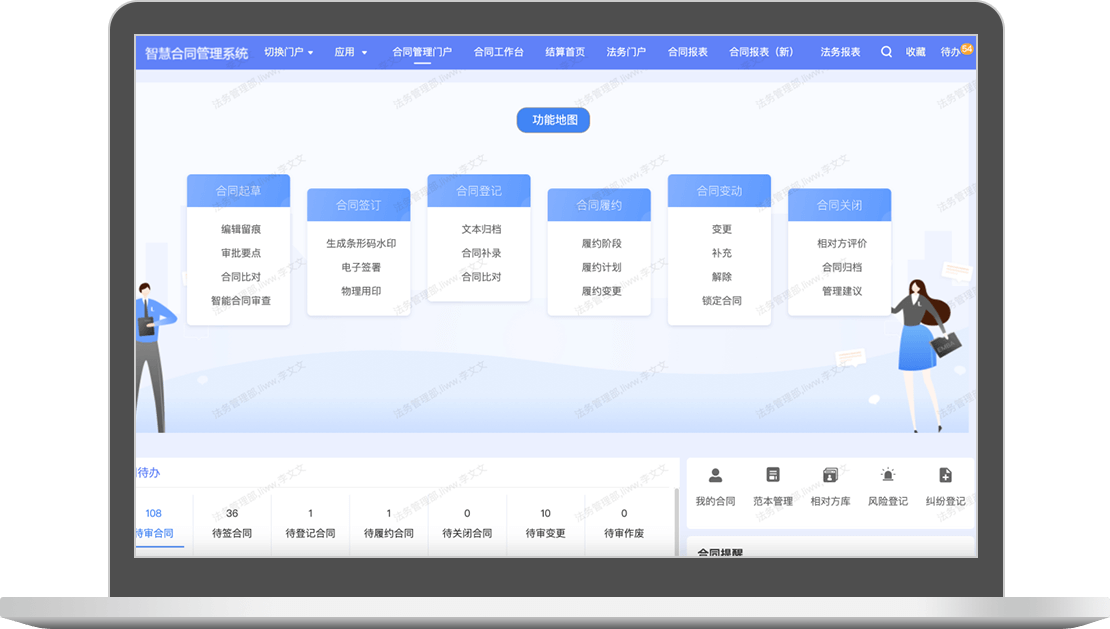Open 风险登记 alarm icon
The height and width of the screenshot is (629, 1110).
point(887,476)
